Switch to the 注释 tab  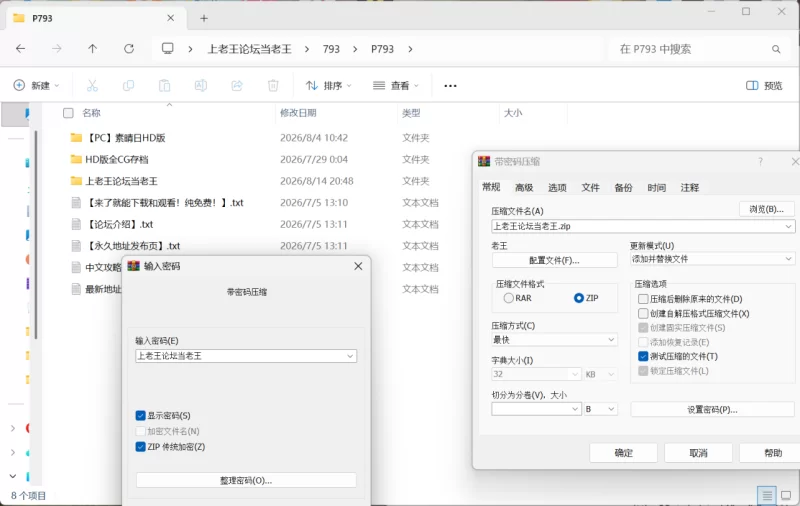coord(689,188)
